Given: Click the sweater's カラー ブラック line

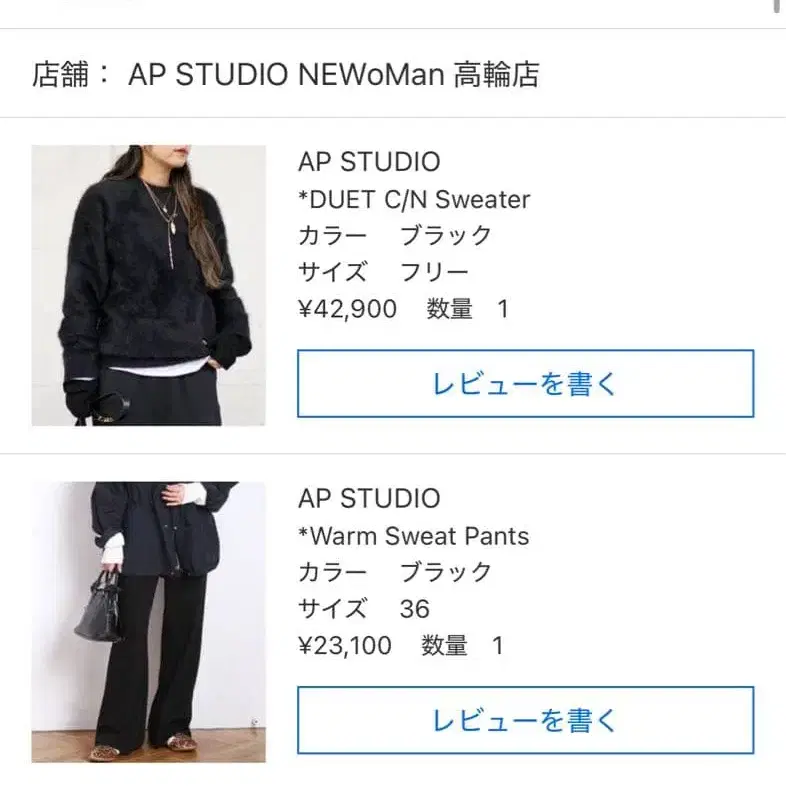Looking at the screenshot, I should click(x=395, y=236).
